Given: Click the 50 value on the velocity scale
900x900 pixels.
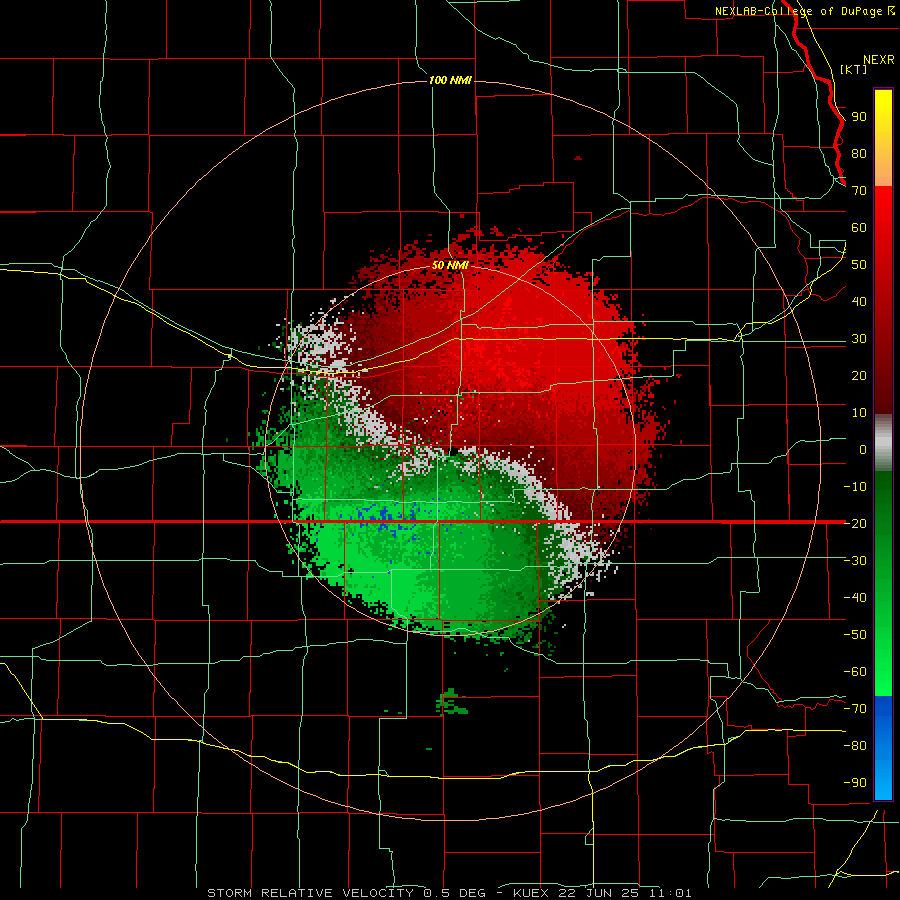Looking at the screenshot, I should (x=859, y=265).
